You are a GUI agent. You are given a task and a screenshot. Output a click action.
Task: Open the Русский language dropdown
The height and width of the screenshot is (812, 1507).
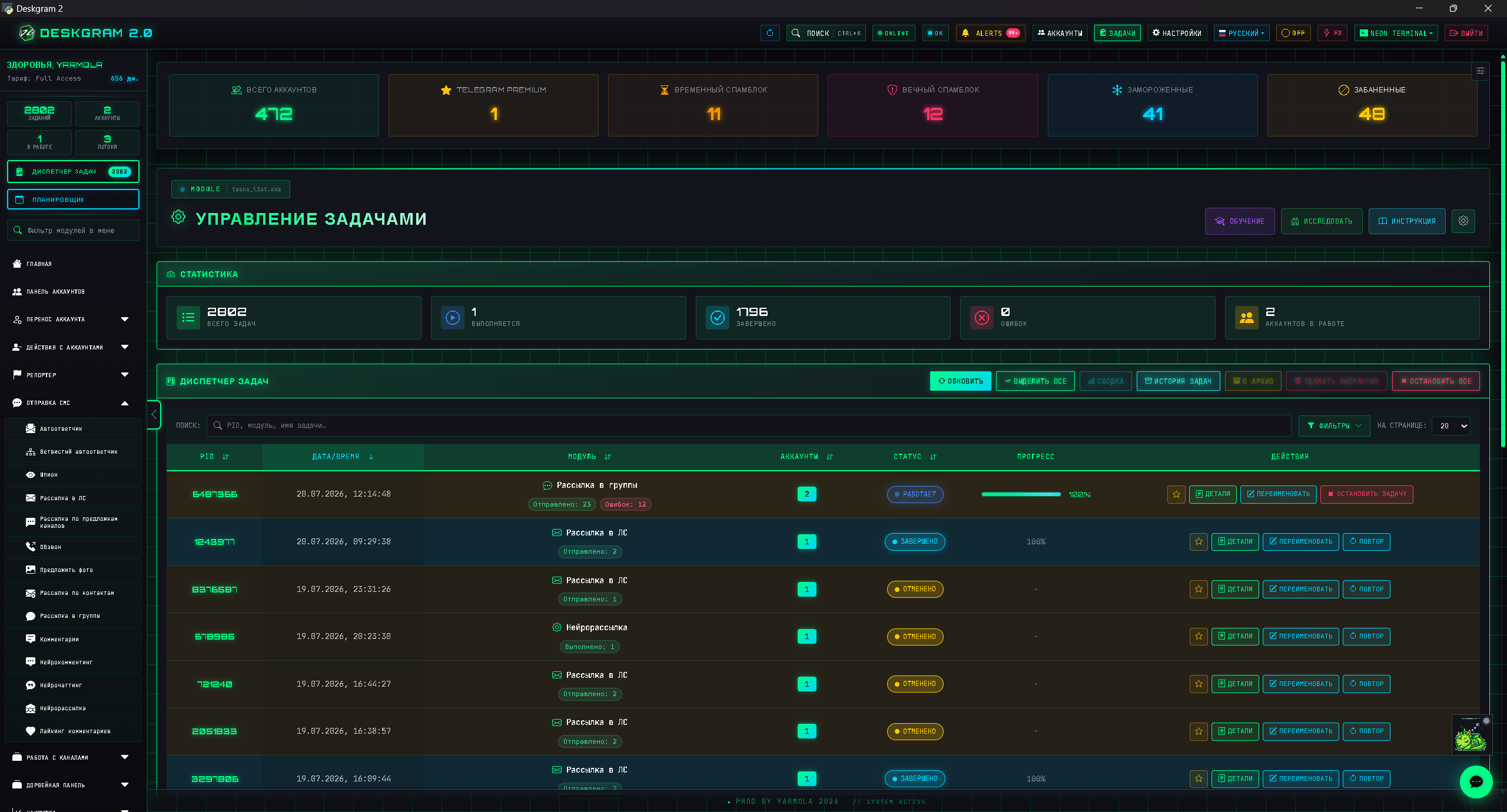1242,33
